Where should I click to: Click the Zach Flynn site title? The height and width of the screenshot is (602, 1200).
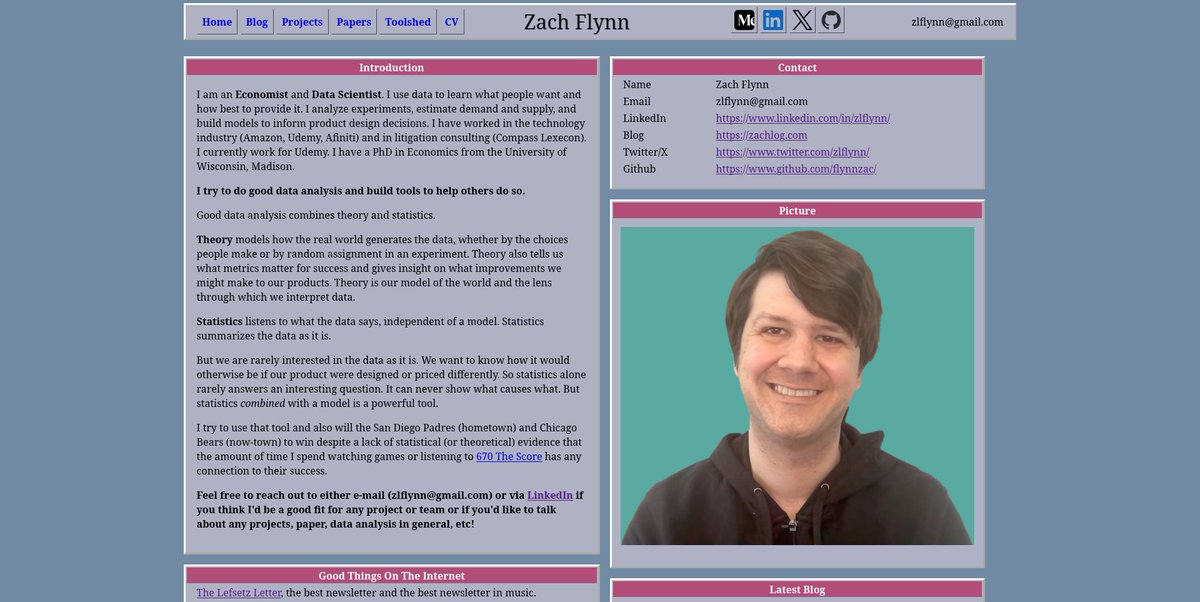(576, 21)
